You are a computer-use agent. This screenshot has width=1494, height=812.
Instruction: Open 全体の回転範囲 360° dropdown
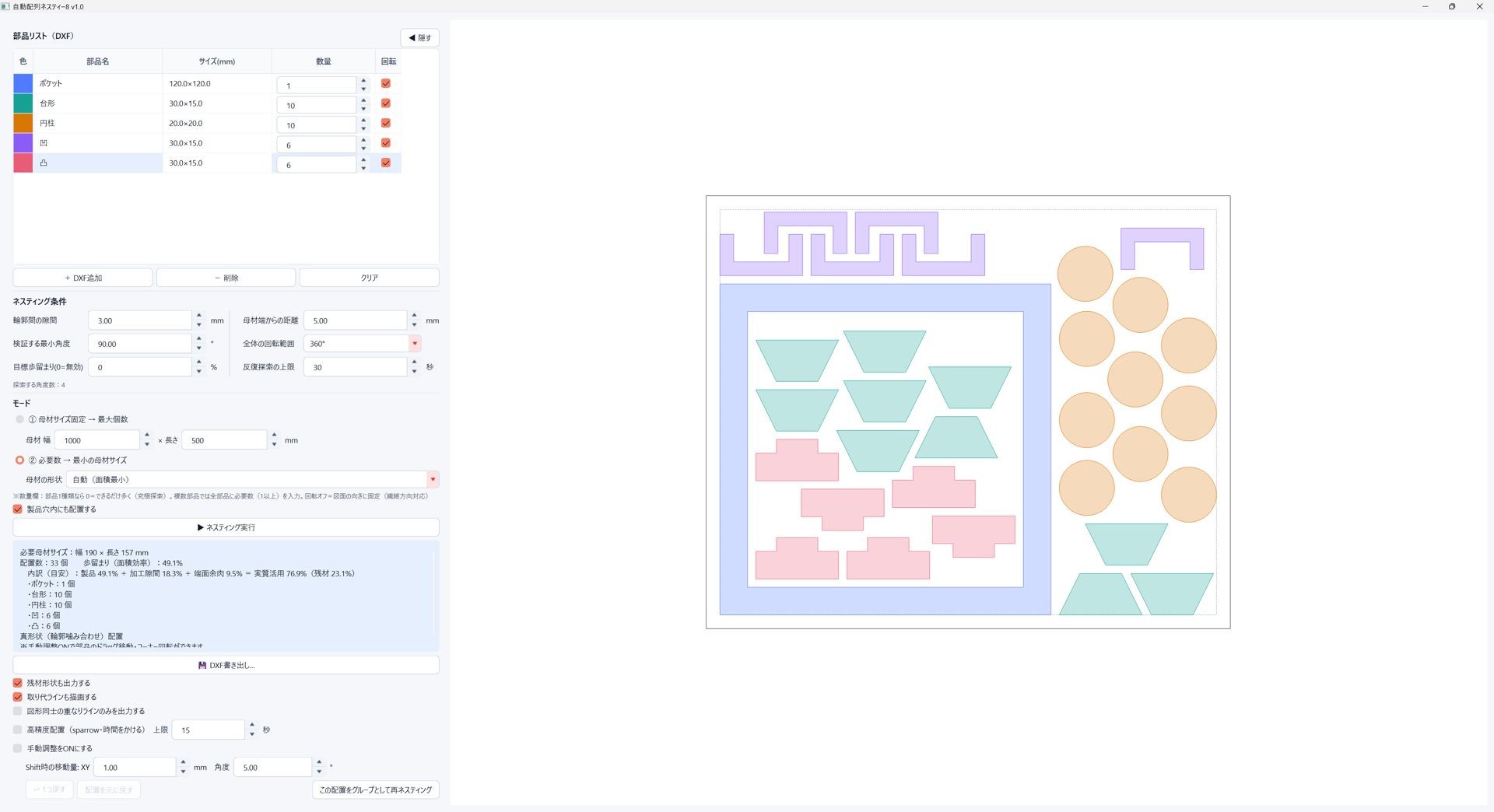363,343
